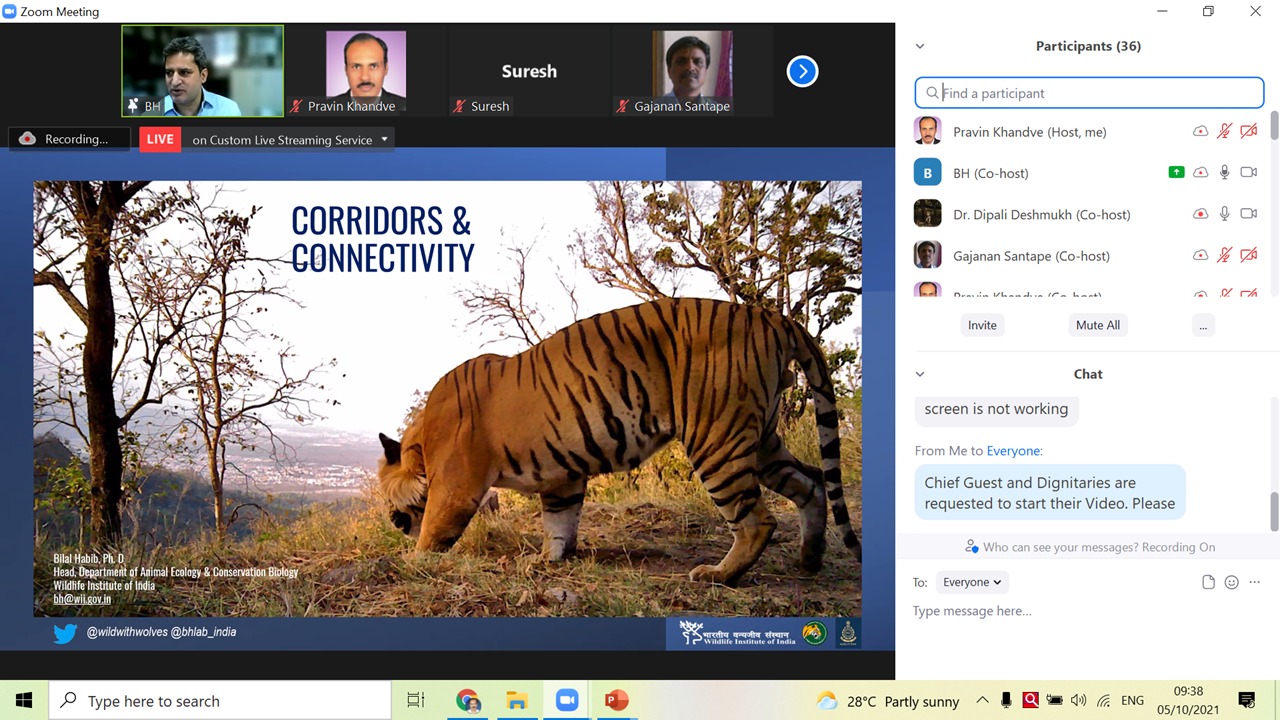Open the chat three-dots more options
The image size is (1280, 720).
point(1256,582)
